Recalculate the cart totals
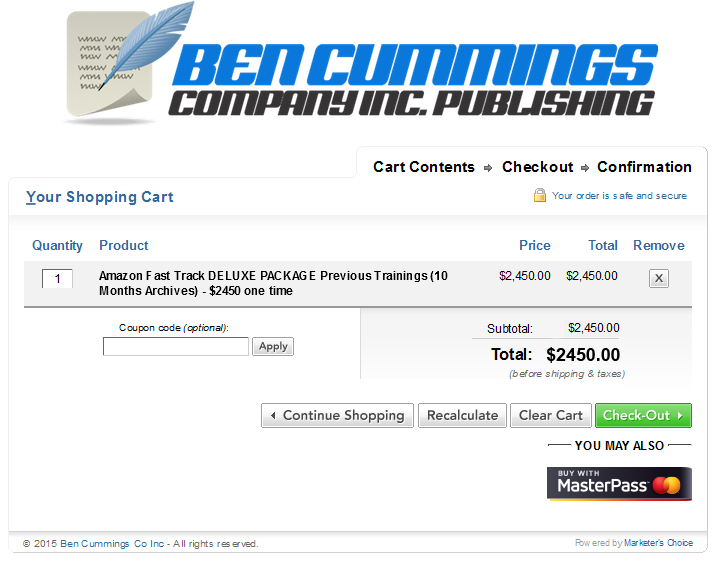This screenshot has height=566, width=718. click(462, 415)
